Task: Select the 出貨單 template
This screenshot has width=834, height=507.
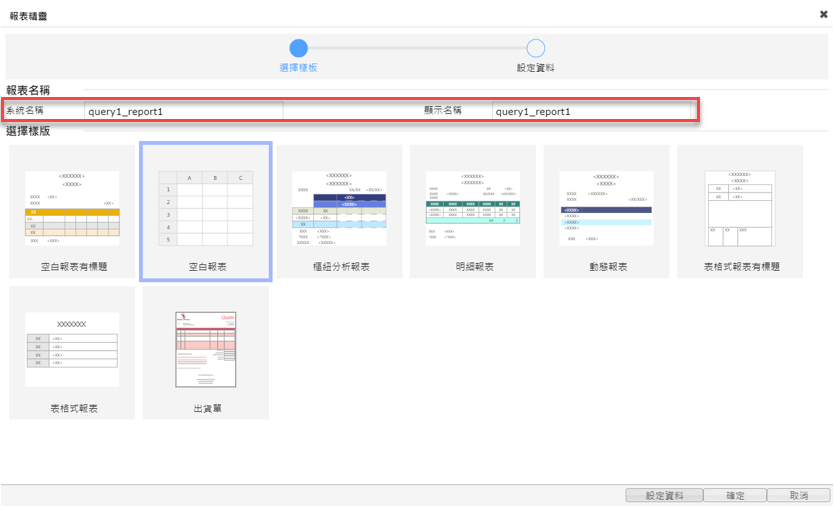Action: click(x=206, y=353)
